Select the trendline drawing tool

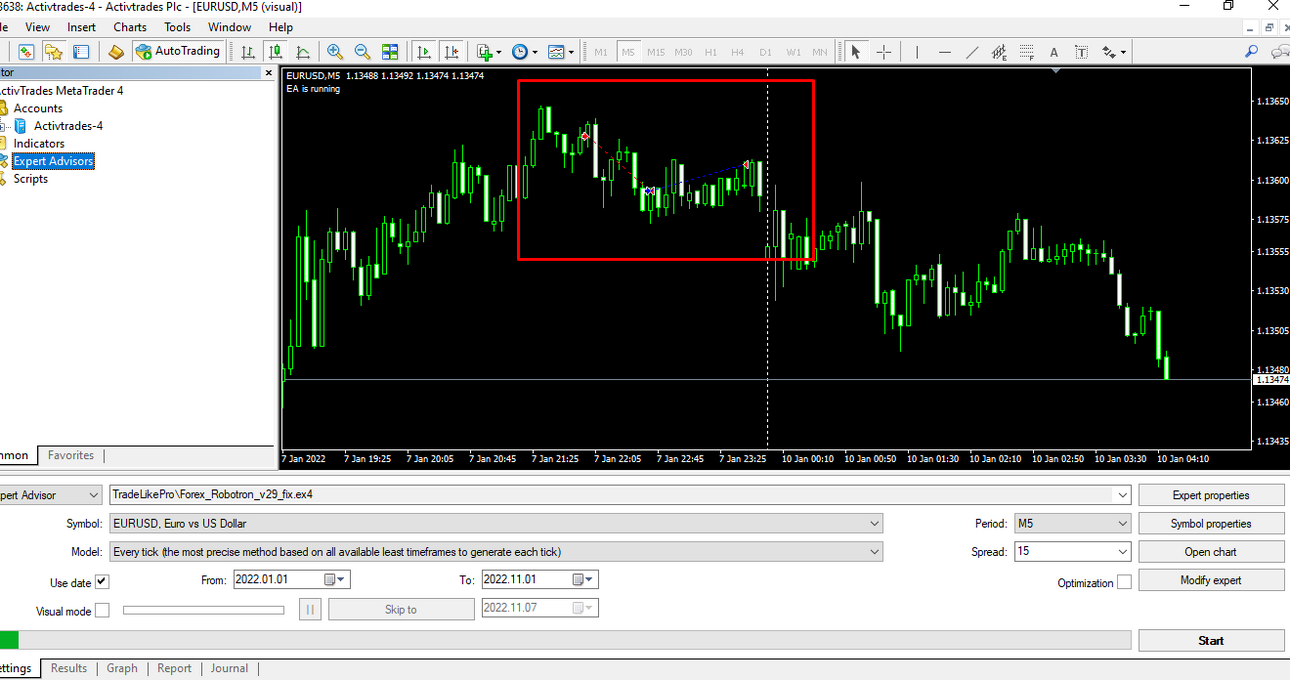(x=972, y=52)
